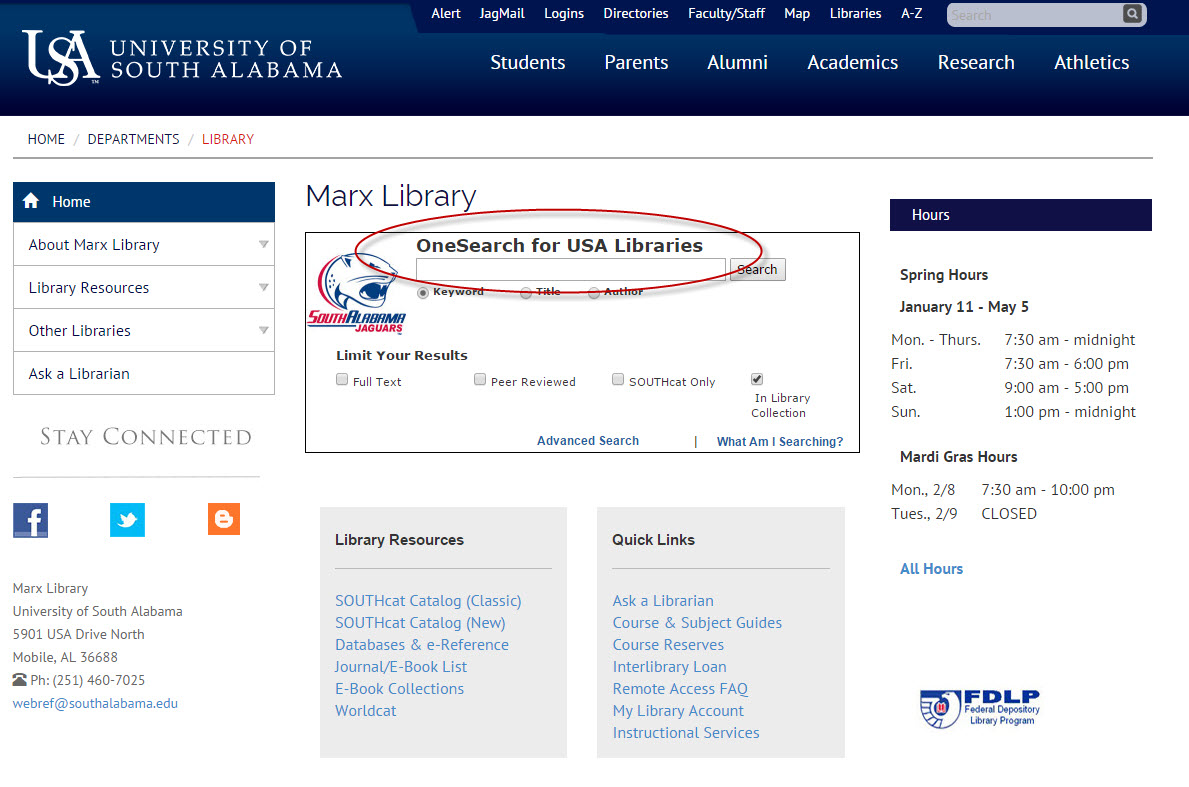This screenshot has width=1189, height=787.
Task: Open Libraries in the top bar
Action: coord(855,14)
